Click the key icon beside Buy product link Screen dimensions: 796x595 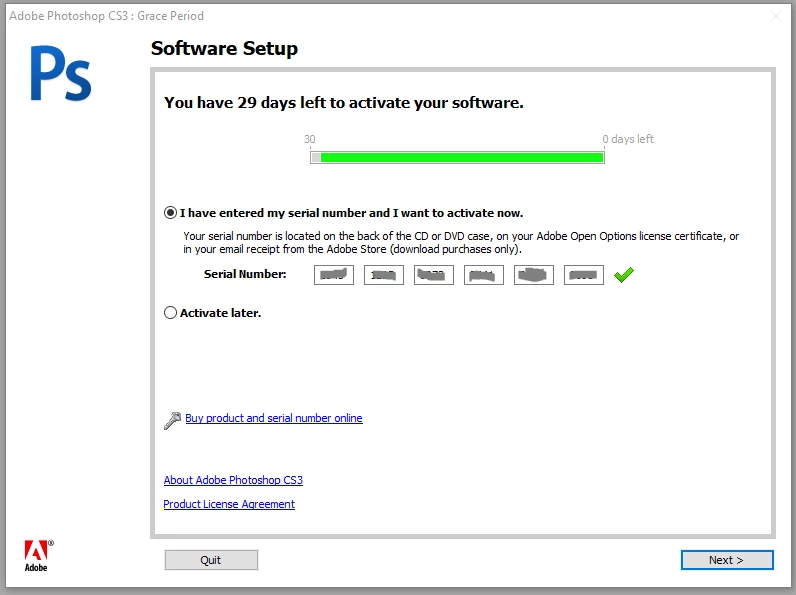(173, 420)
